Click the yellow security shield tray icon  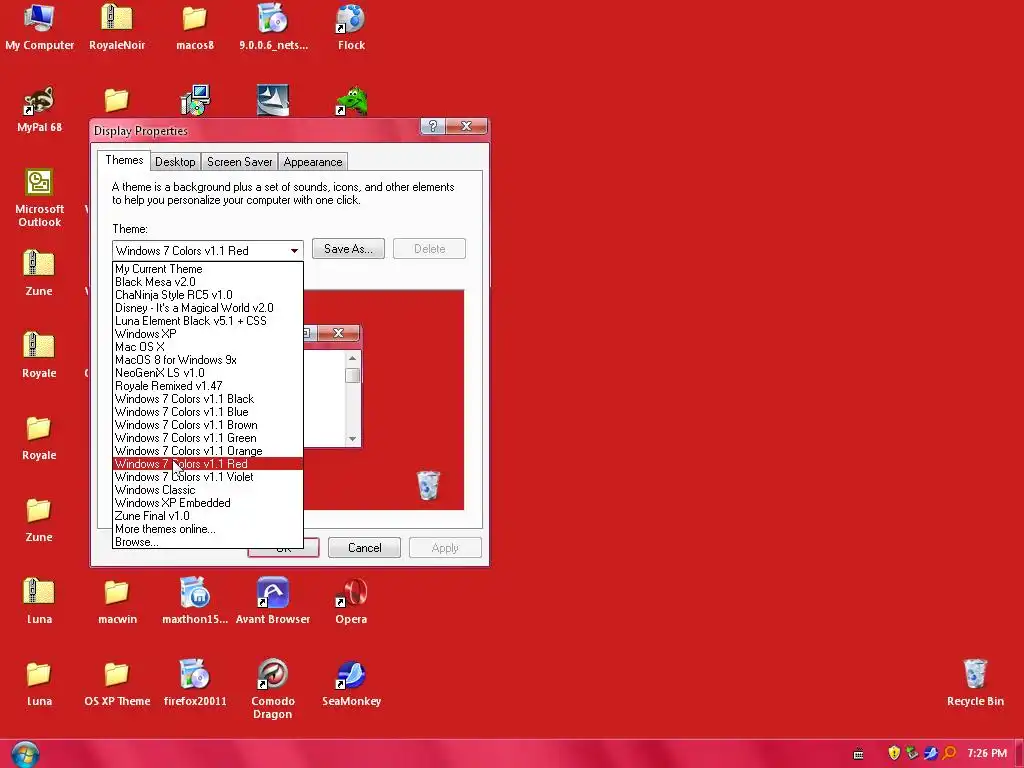[x=894, y=753]
